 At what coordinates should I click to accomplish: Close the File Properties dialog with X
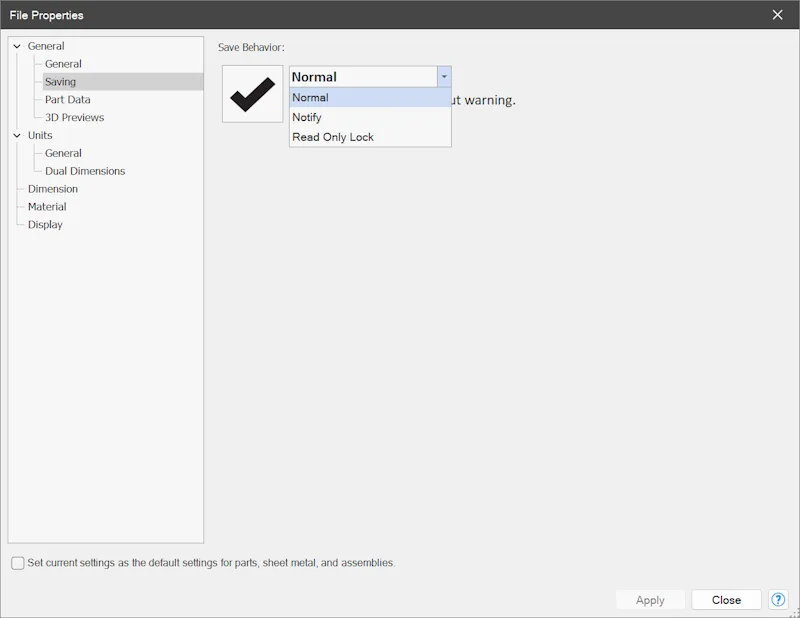(778, 15)
